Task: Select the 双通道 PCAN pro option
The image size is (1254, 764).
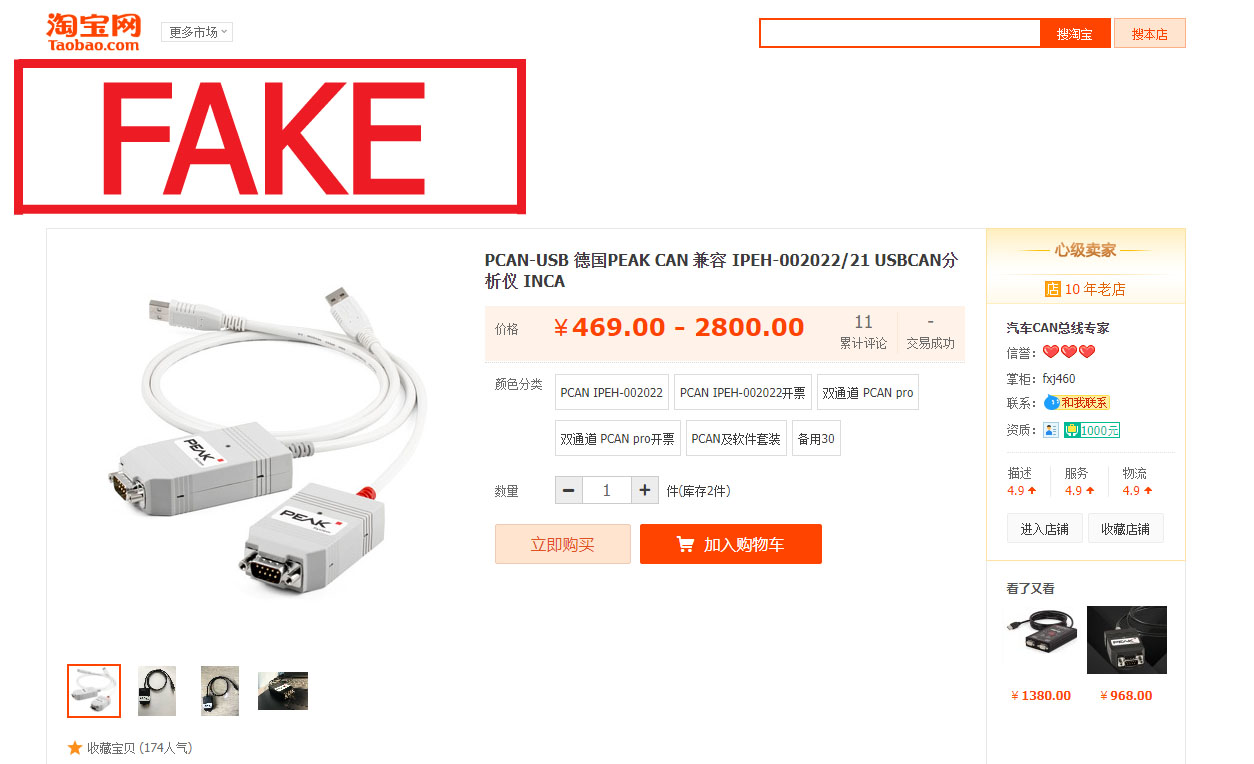Action: coord(867,392)
